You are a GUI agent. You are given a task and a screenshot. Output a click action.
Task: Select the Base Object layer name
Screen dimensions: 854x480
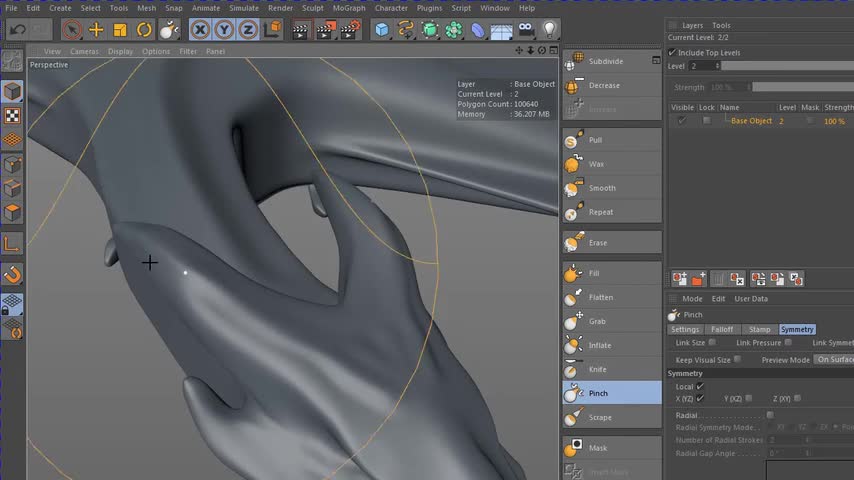751,121
